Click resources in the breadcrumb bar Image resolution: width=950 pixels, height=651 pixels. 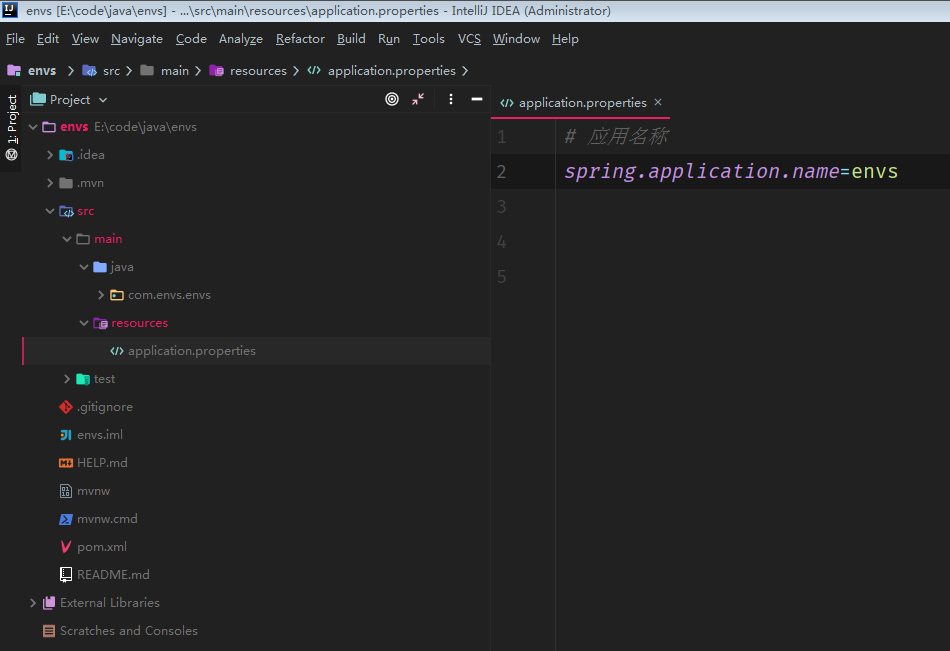tap(258, 70)
